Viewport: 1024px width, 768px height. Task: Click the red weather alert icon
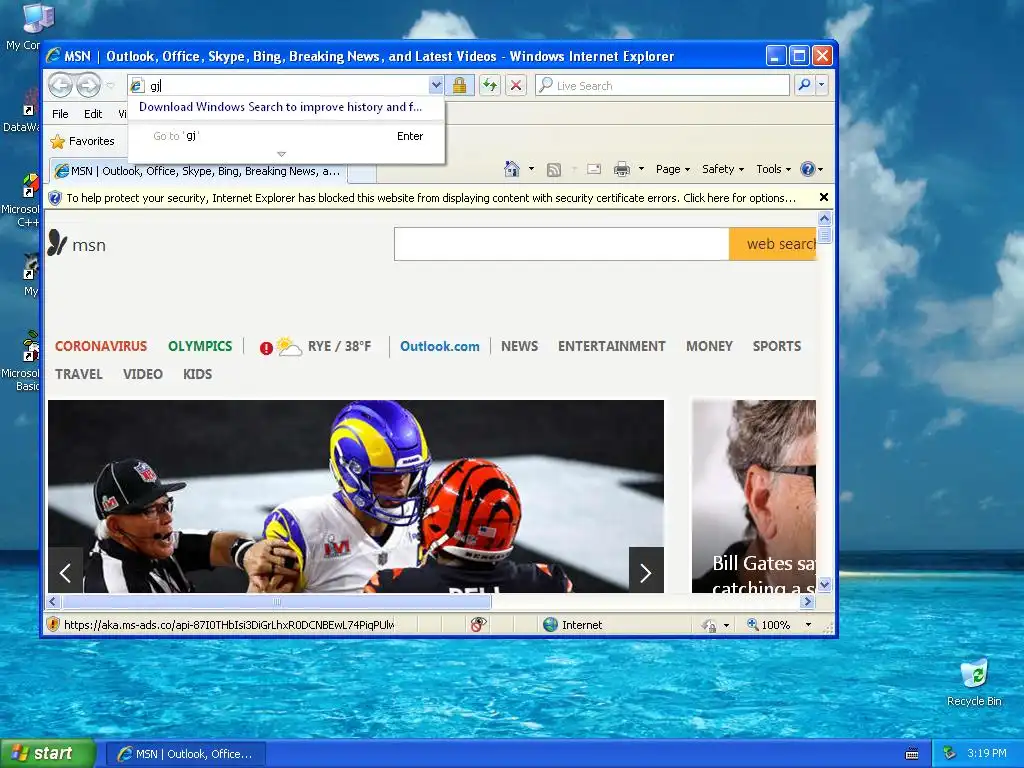[266, 348]
